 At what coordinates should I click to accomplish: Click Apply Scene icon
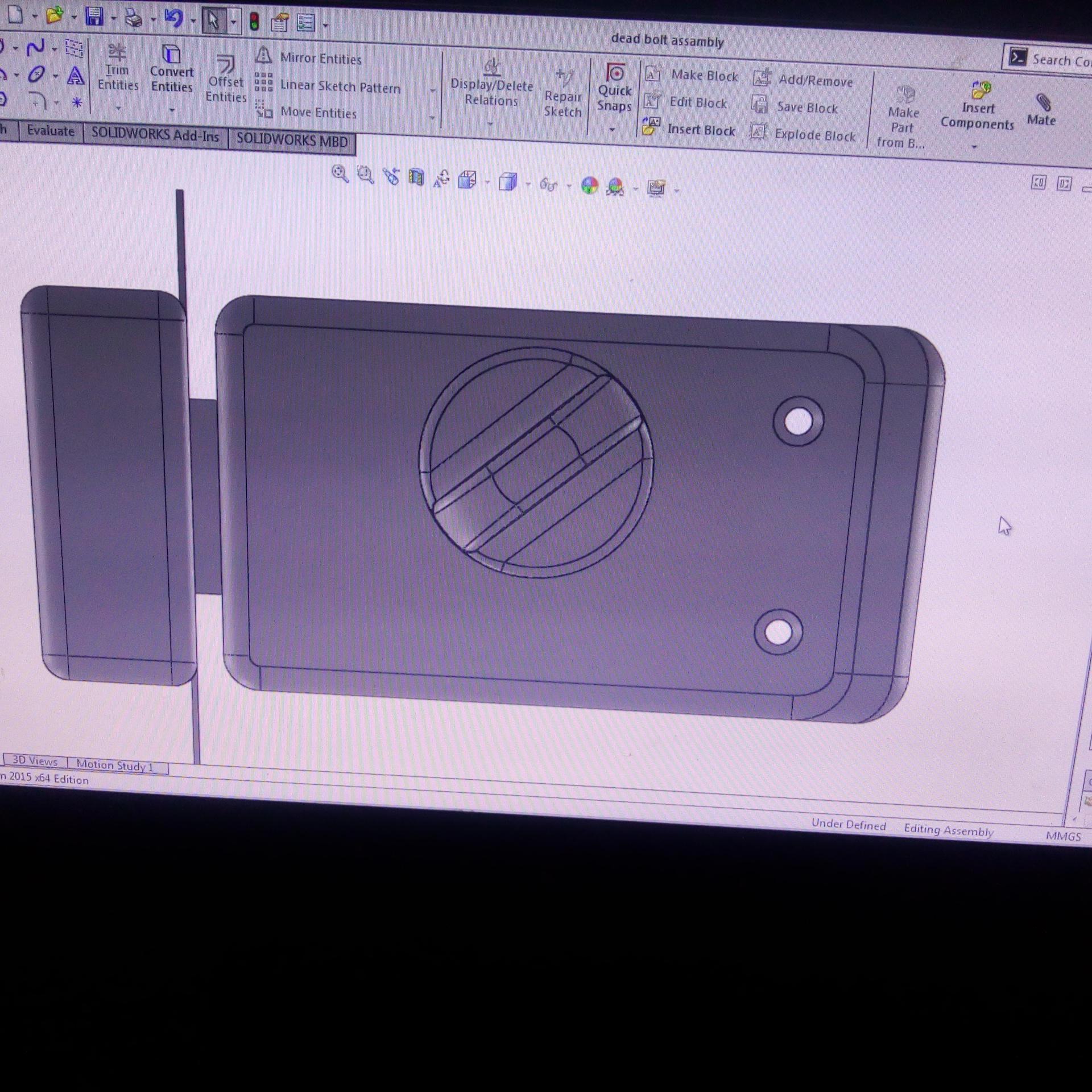615,187
